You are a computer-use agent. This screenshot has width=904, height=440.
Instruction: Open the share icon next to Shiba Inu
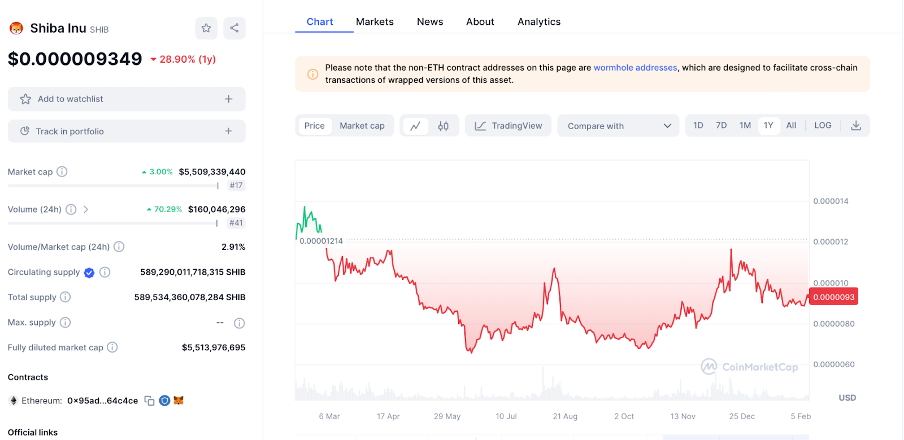[234, 28]
